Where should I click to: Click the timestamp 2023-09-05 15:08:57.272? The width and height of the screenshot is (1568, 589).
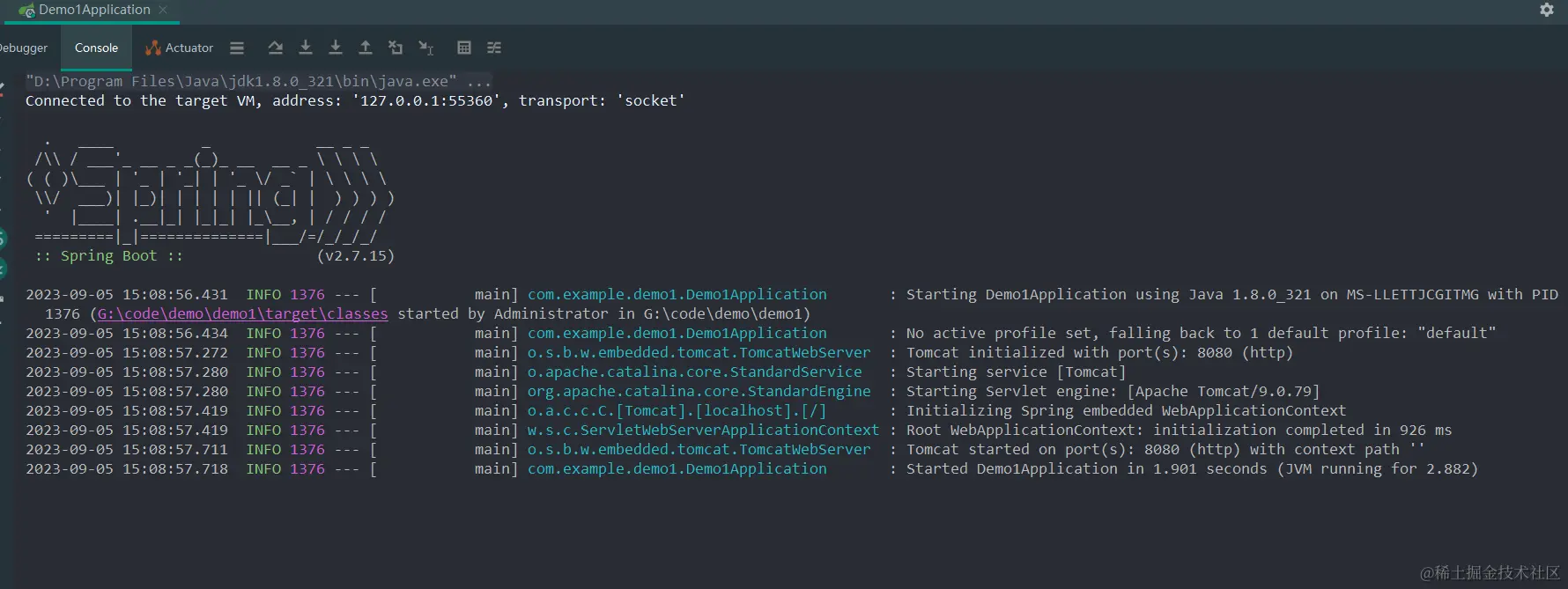pyautogui.click(x=127, y=352)
